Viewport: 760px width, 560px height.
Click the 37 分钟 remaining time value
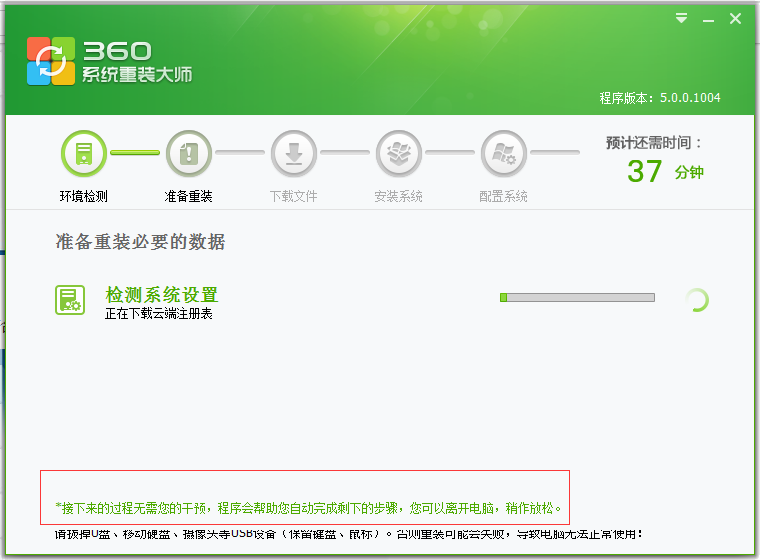click(665, 171)
